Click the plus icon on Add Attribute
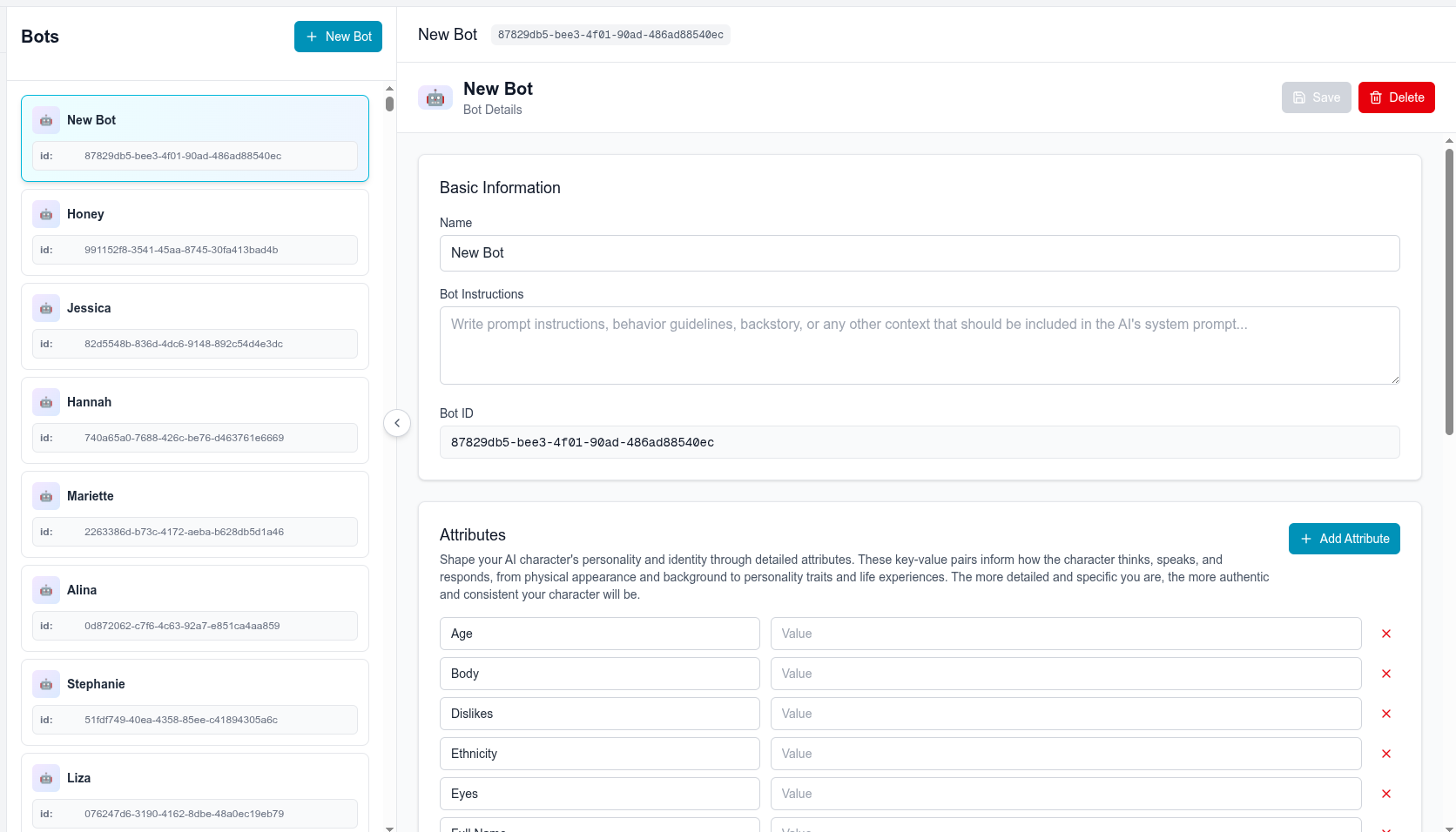Viewport: 1456px width, 832px height. (1305, 539)
